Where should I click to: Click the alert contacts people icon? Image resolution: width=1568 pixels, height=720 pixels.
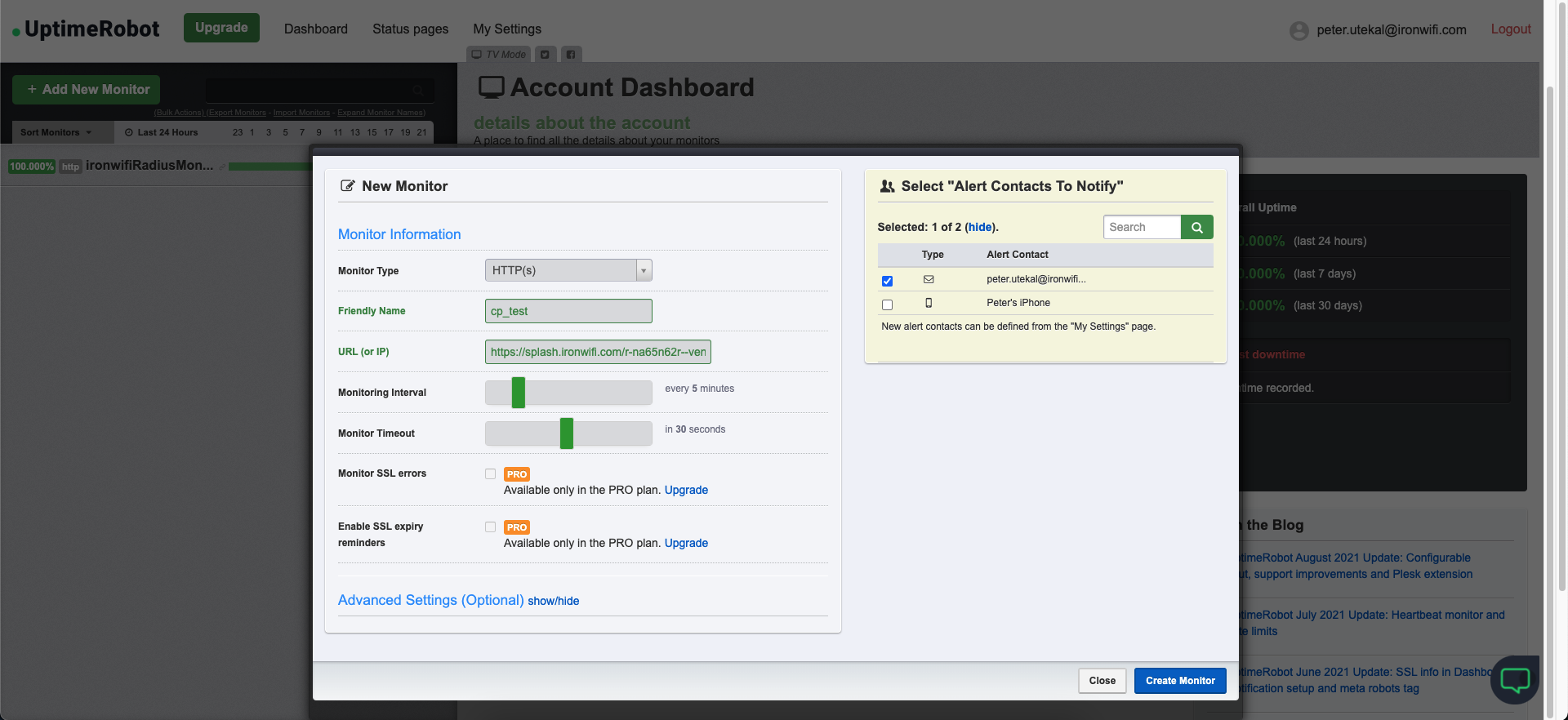tap(887, 186)
